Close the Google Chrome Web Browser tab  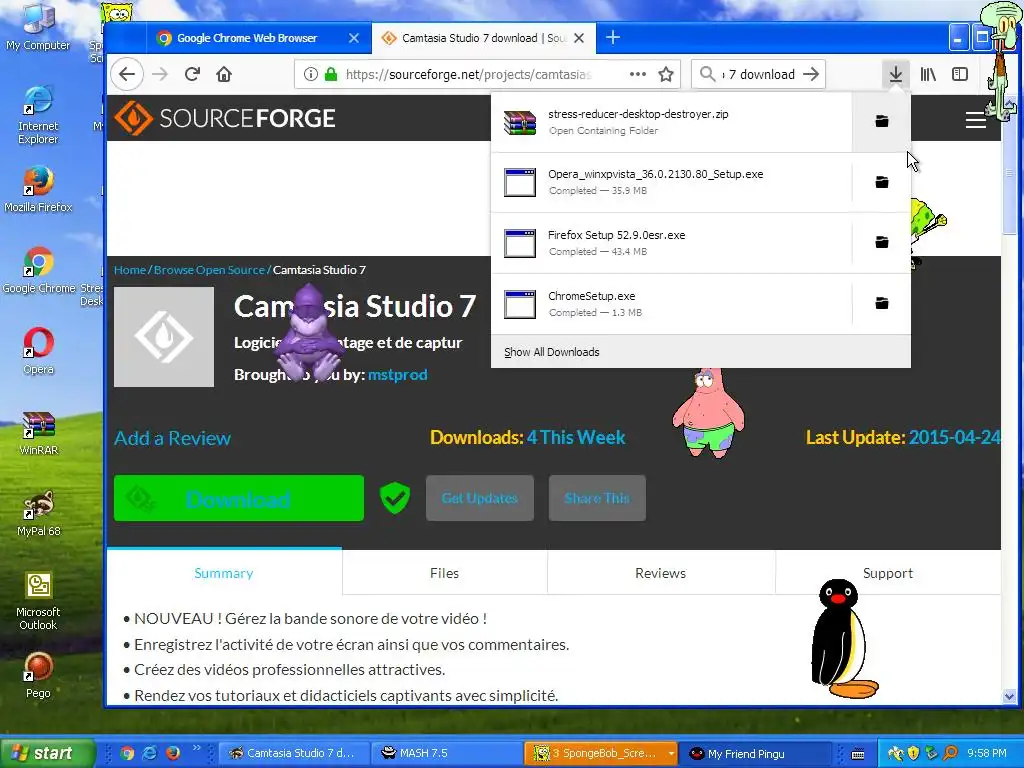tap(354, 38)
